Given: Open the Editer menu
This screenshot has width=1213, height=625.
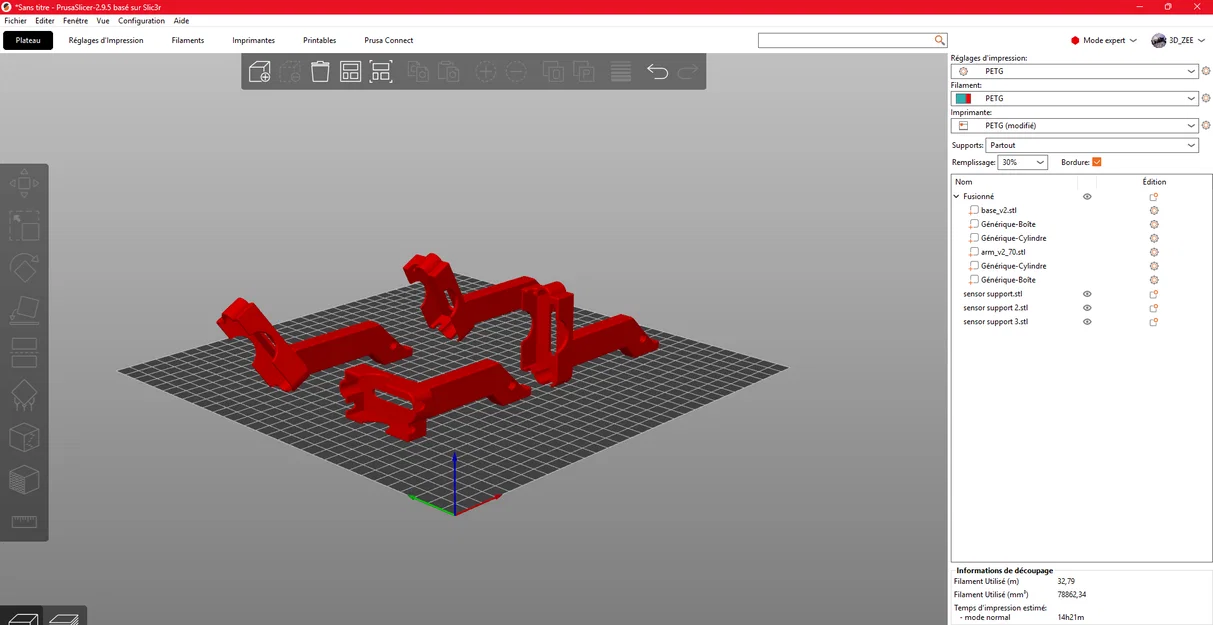Looking at the screenshot, I should pos(45,21).
